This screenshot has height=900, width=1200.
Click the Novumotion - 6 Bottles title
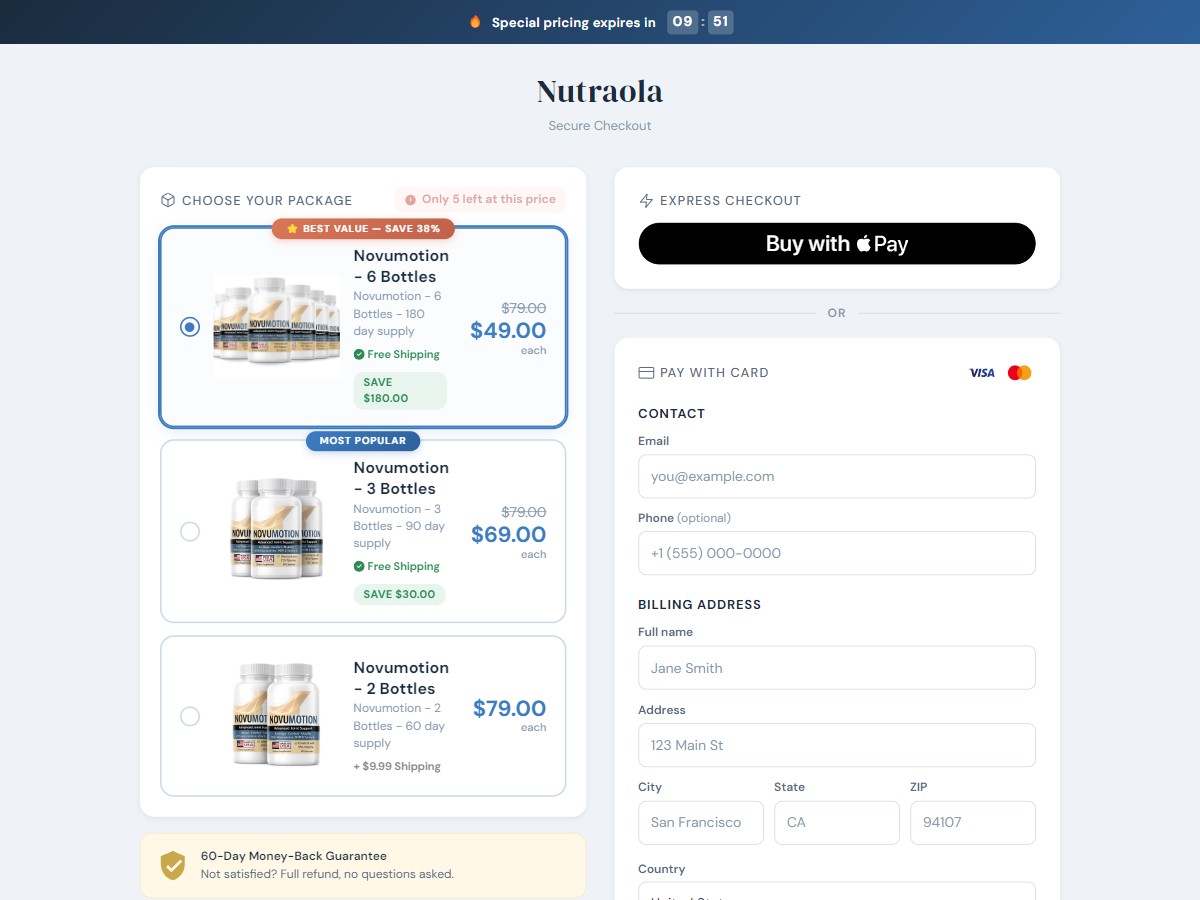[x=401, y=266]
